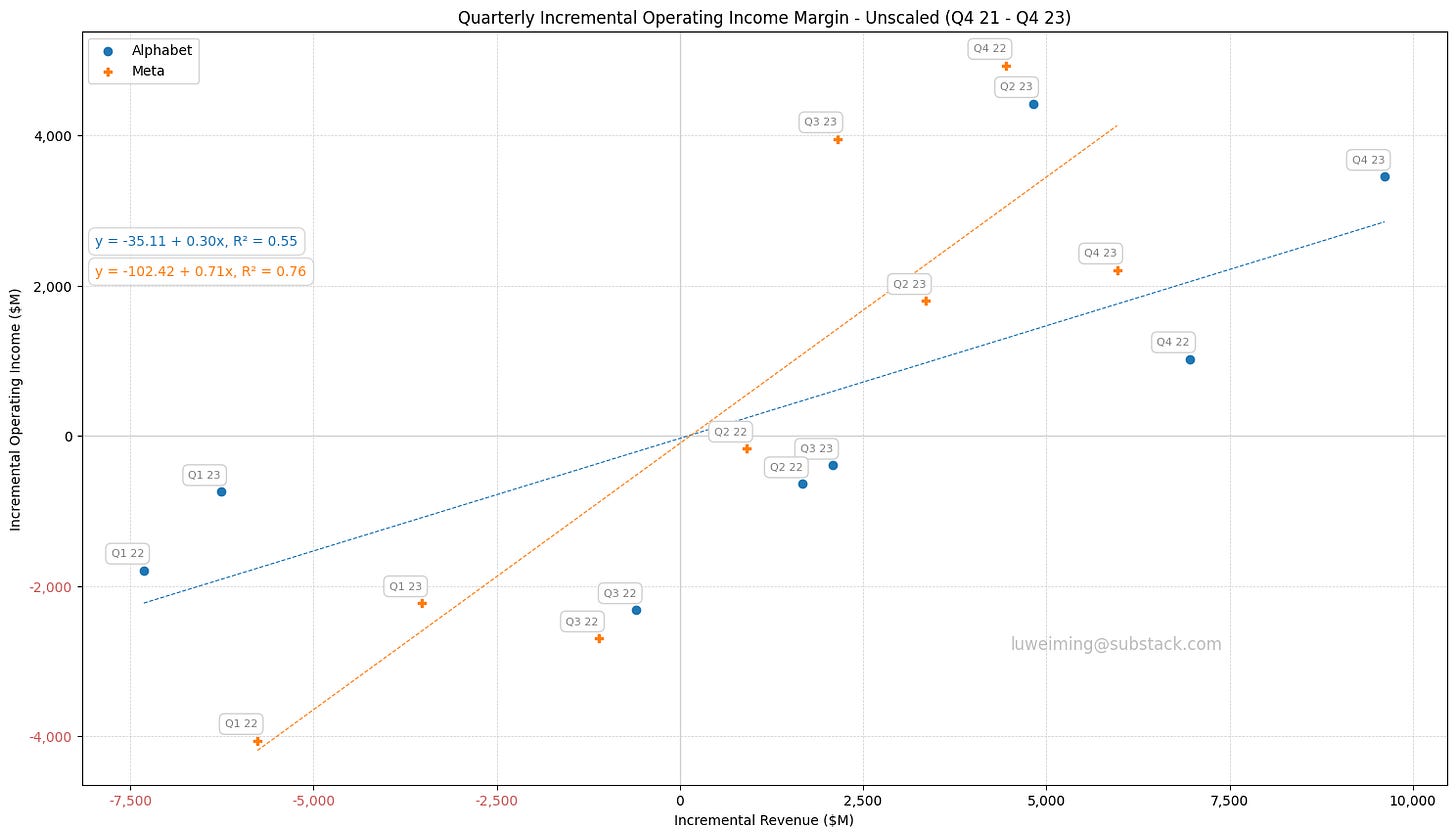Screen dimensions: 1456x837
Task: Click the orange Meta marker for Q1 23
Action: (x=422, y=604)
